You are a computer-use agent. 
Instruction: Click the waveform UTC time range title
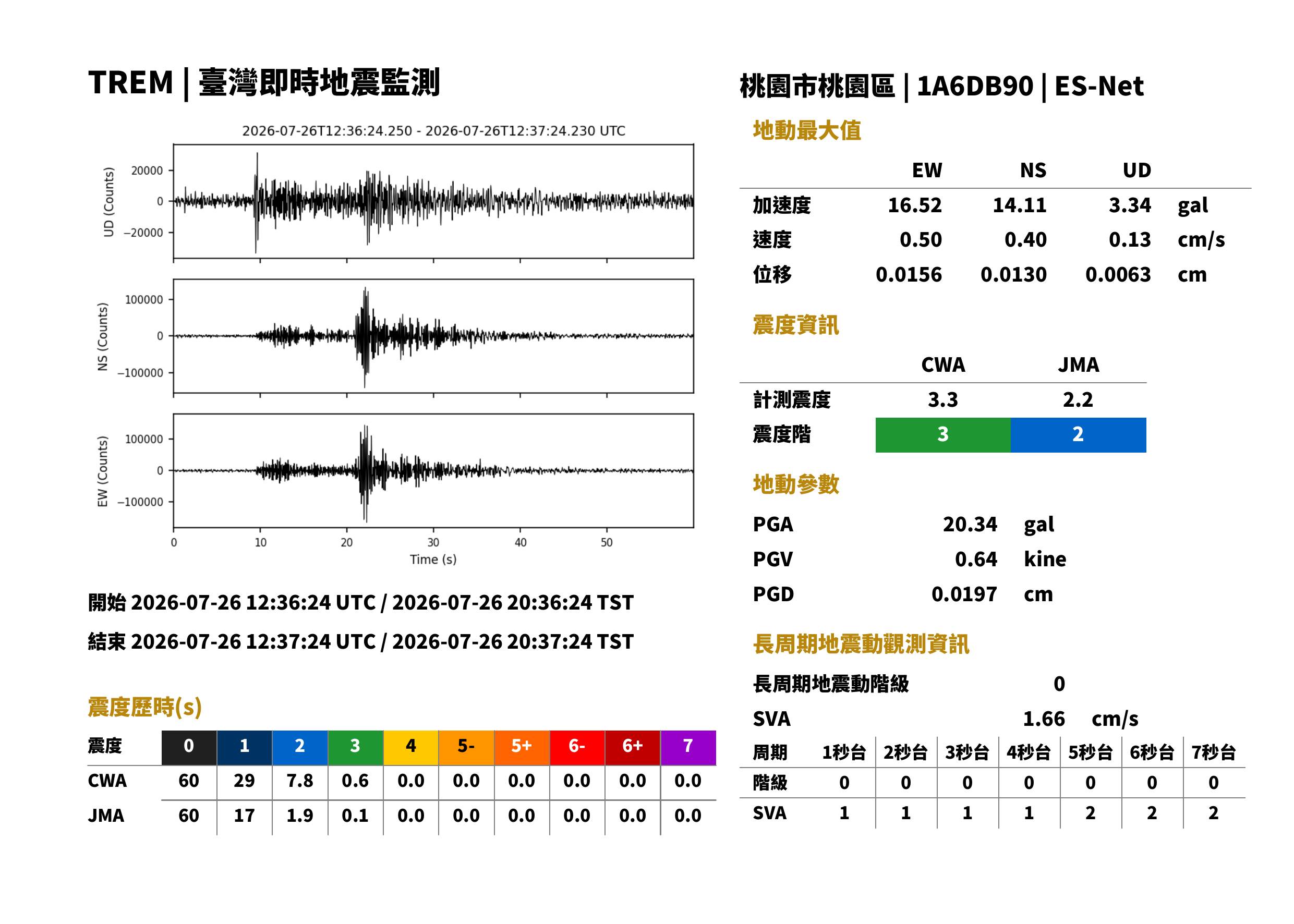point(433,131)
